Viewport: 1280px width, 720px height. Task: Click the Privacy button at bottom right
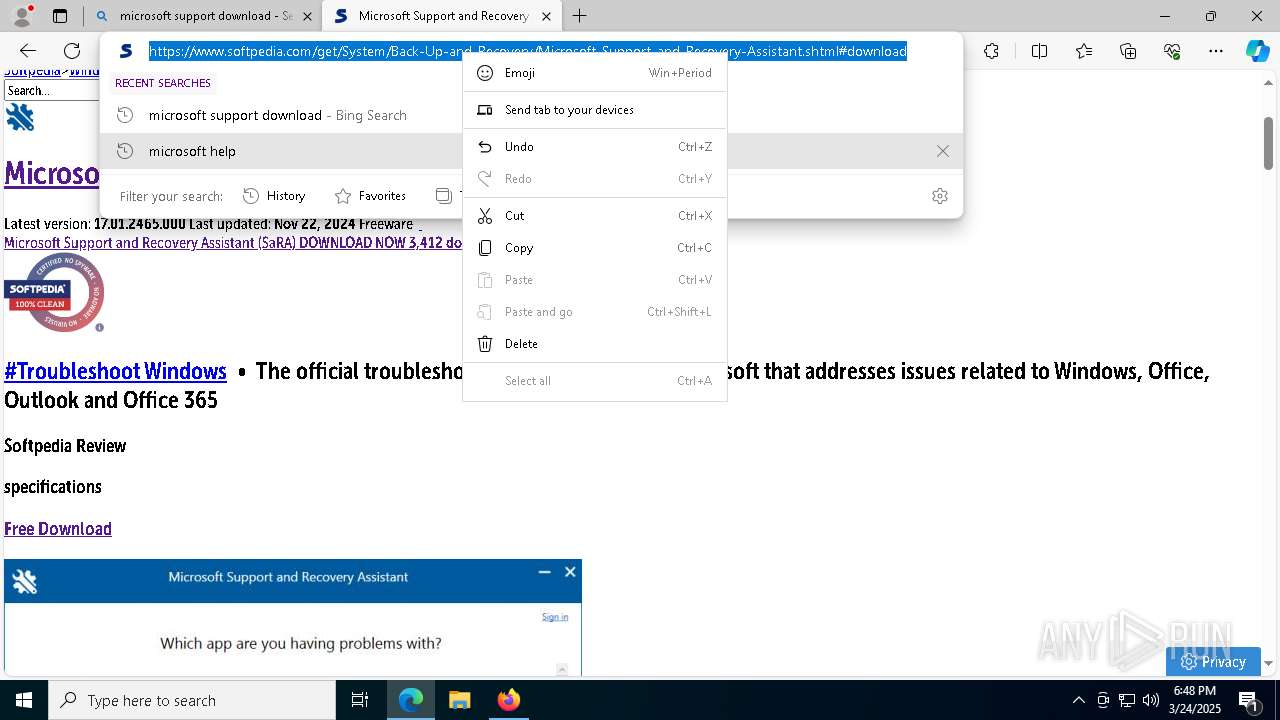(1213, 662)
